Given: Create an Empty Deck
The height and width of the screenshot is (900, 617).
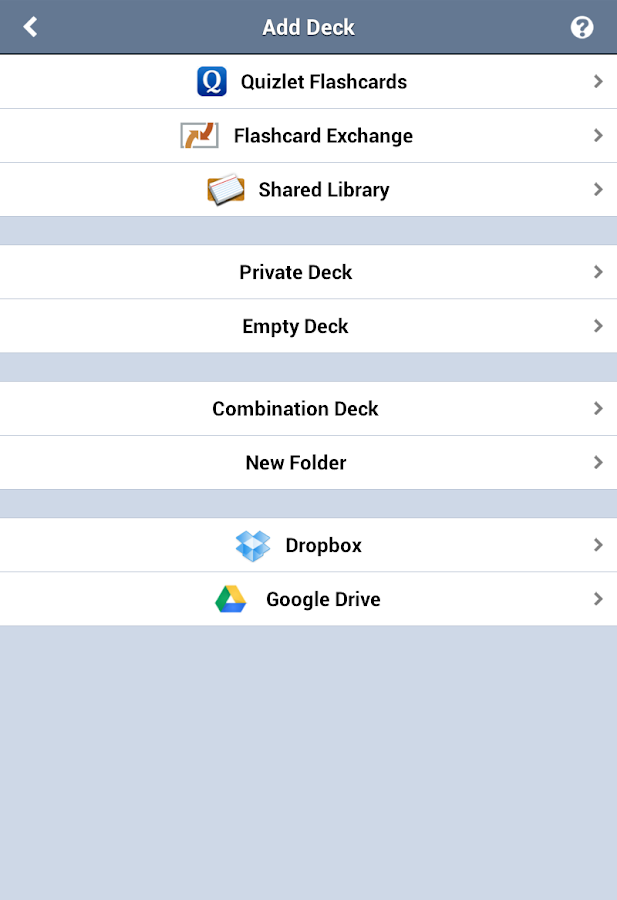Looking at the screenshot, I should coord(294,326).
